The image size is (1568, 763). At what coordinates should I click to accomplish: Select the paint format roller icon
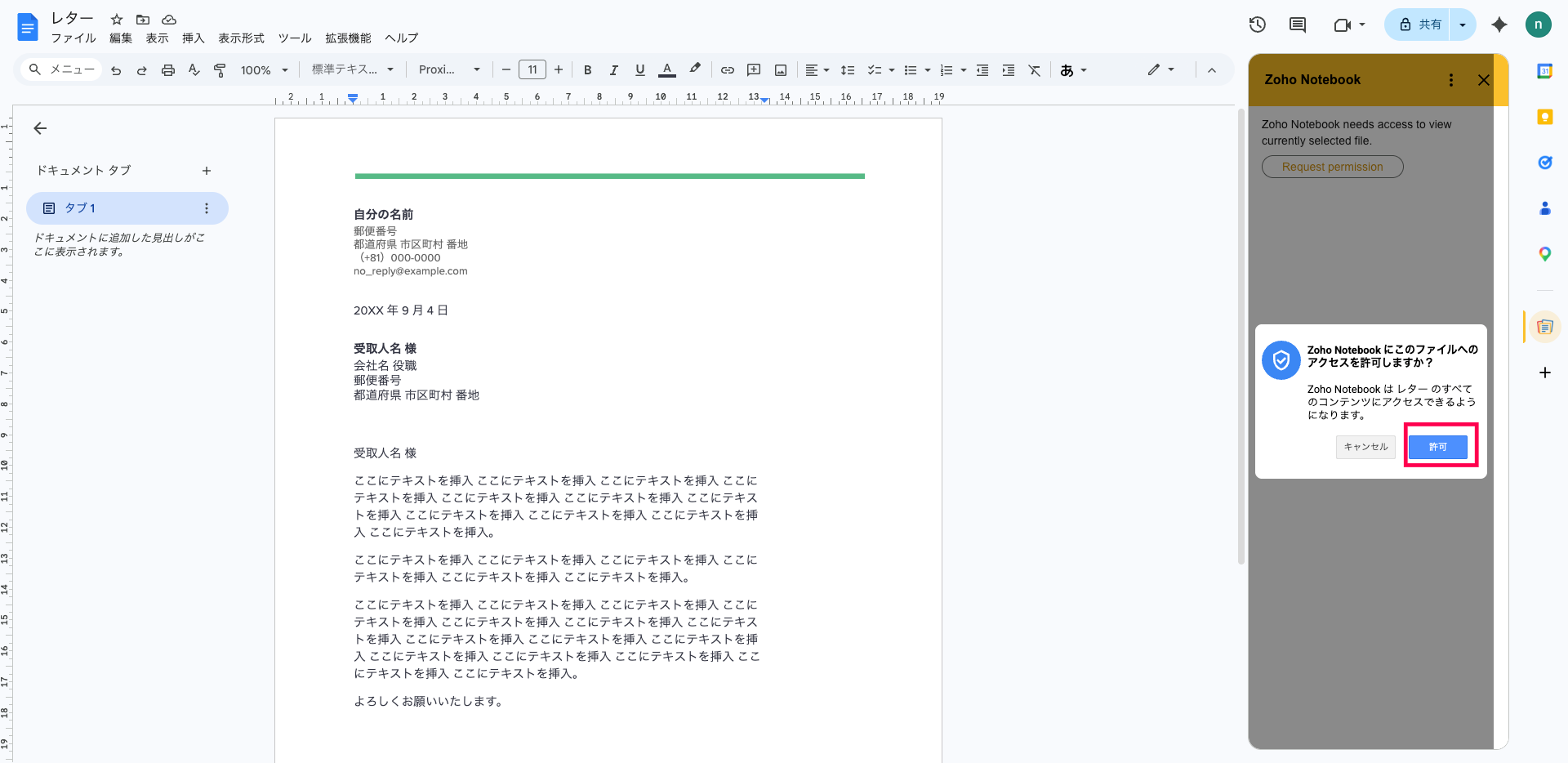[220, 70]
